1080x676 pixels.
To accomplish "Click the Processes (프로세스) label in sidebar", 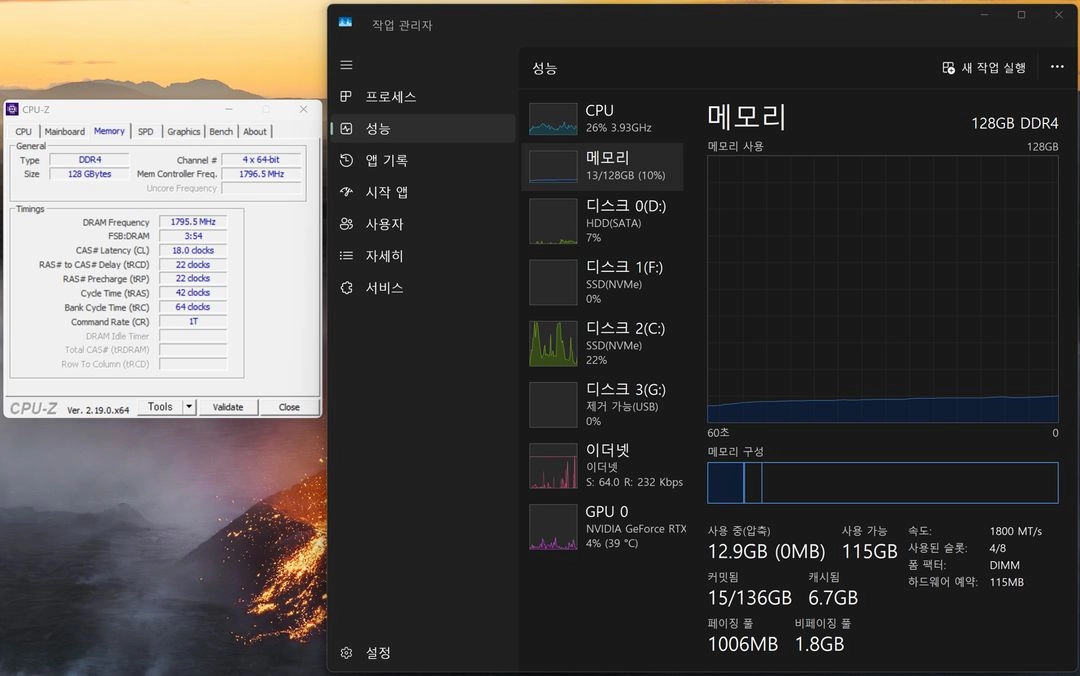I will [391, 97].
